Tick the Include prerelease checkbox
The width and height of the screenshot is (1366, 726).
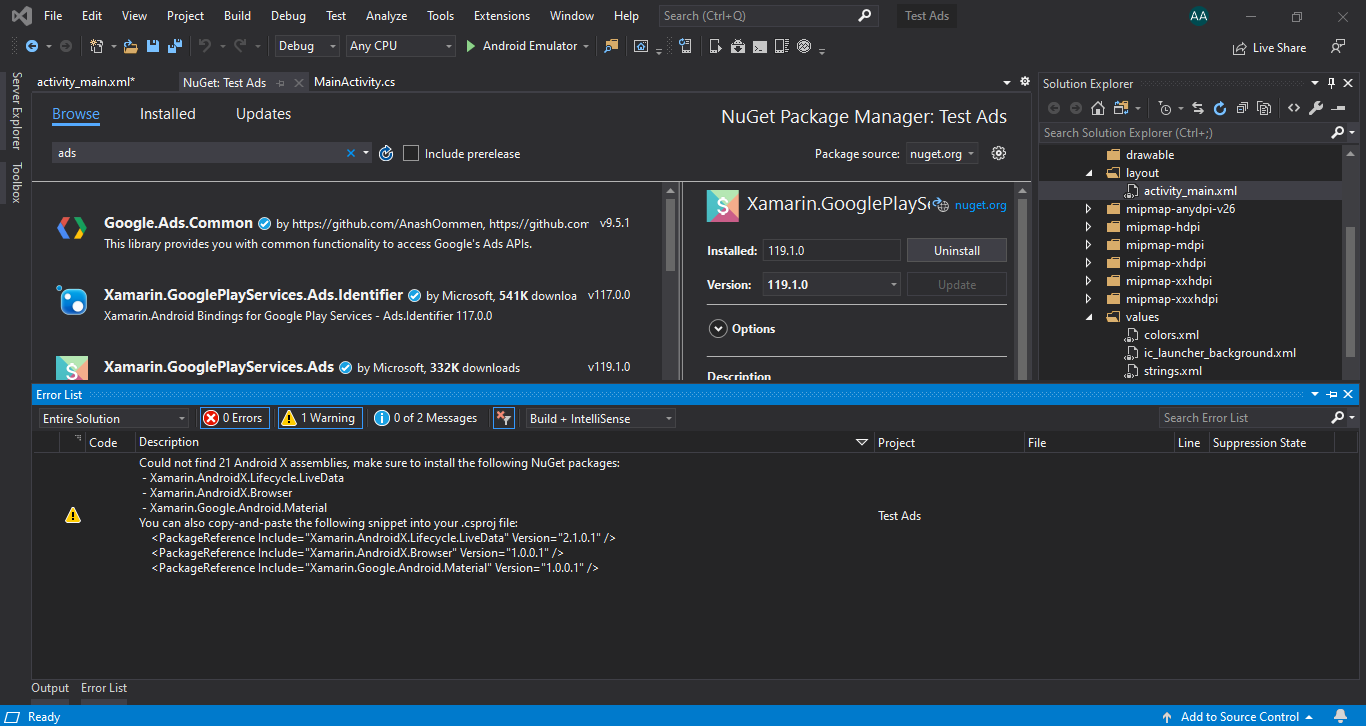411,153
